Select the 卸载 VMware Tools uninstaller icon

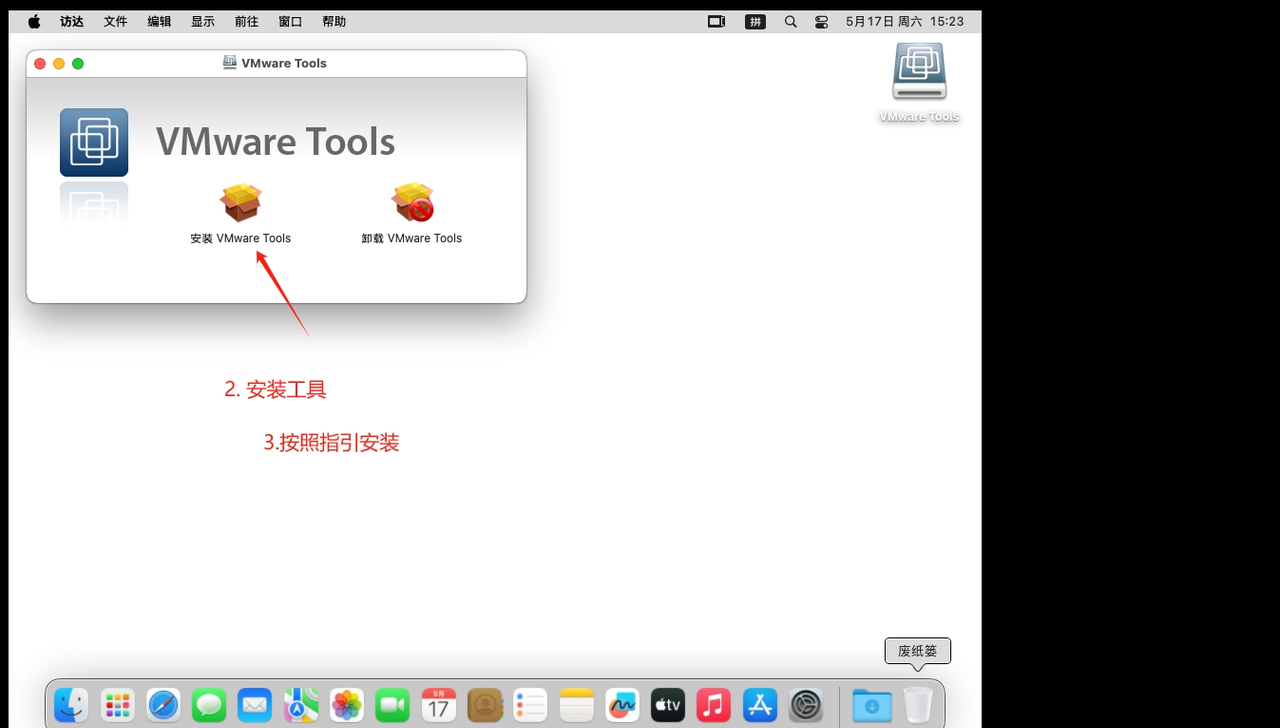(412, 202)
